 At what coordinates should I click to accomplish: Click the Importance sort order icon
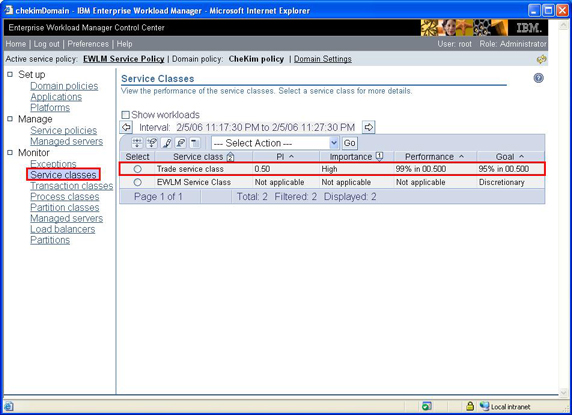coord(379,157)
